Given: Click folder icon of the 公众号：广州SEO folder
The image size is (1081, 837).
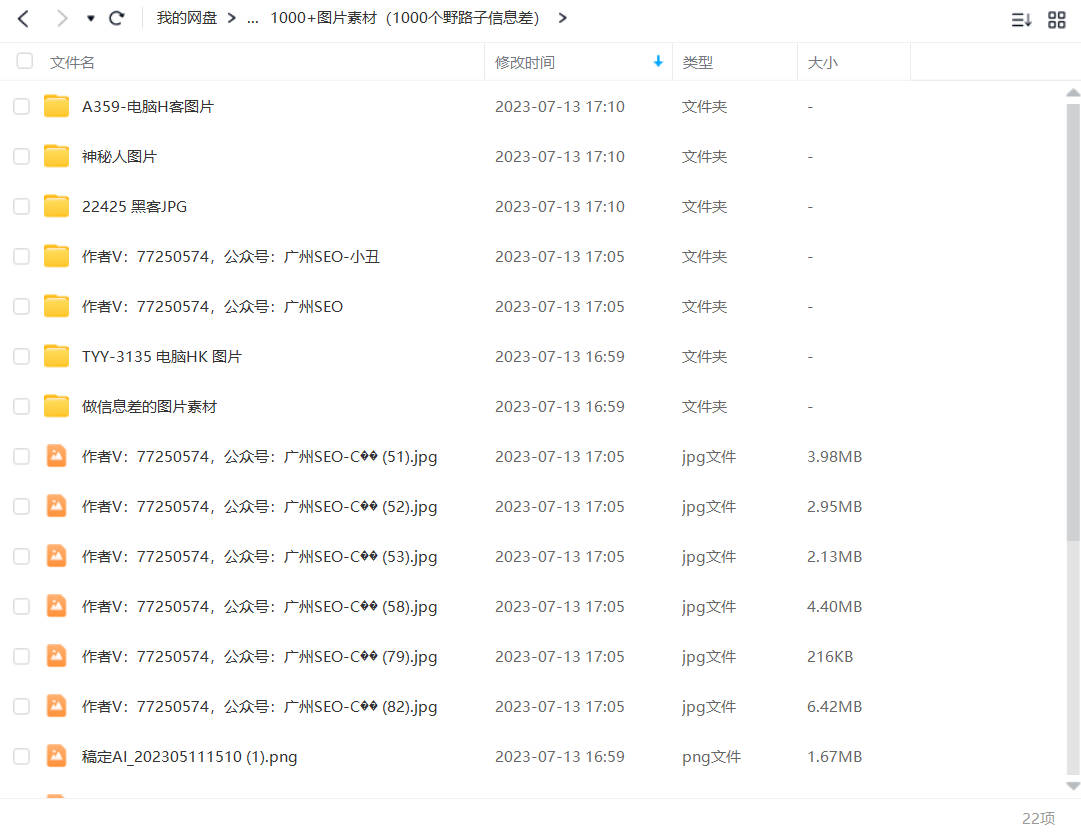Looking at the screenshot, I should [57, 306].
